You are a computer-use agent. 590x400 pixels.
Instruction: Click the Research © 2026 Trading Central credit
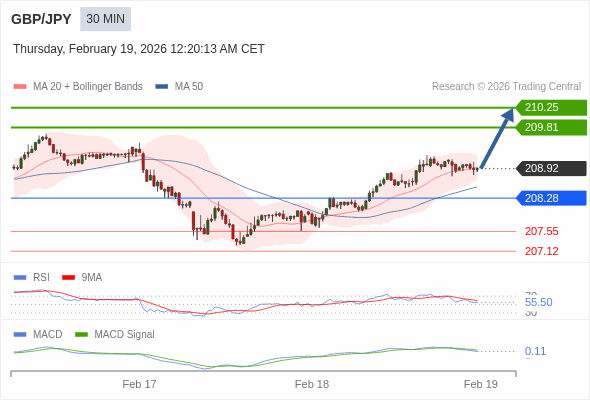tap(506, 87)
